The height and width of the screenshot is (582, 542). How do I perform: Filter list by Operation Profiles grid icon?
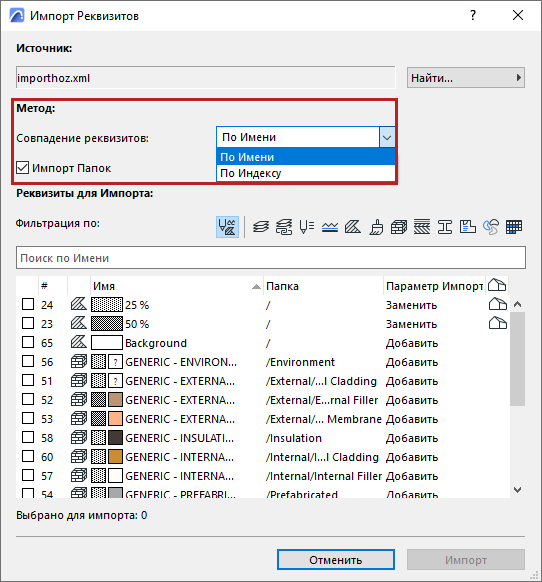click(x=514, y=226)
